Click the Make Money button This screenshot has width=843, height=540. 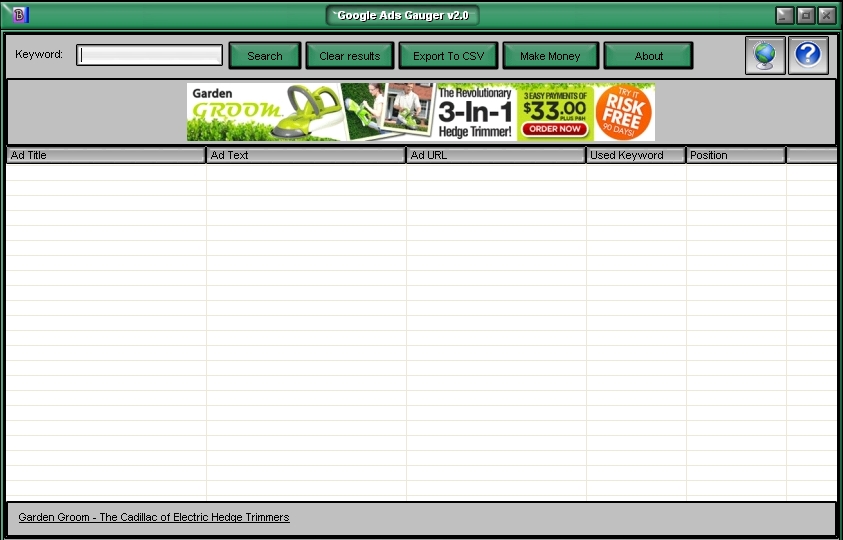pos(551,56)
